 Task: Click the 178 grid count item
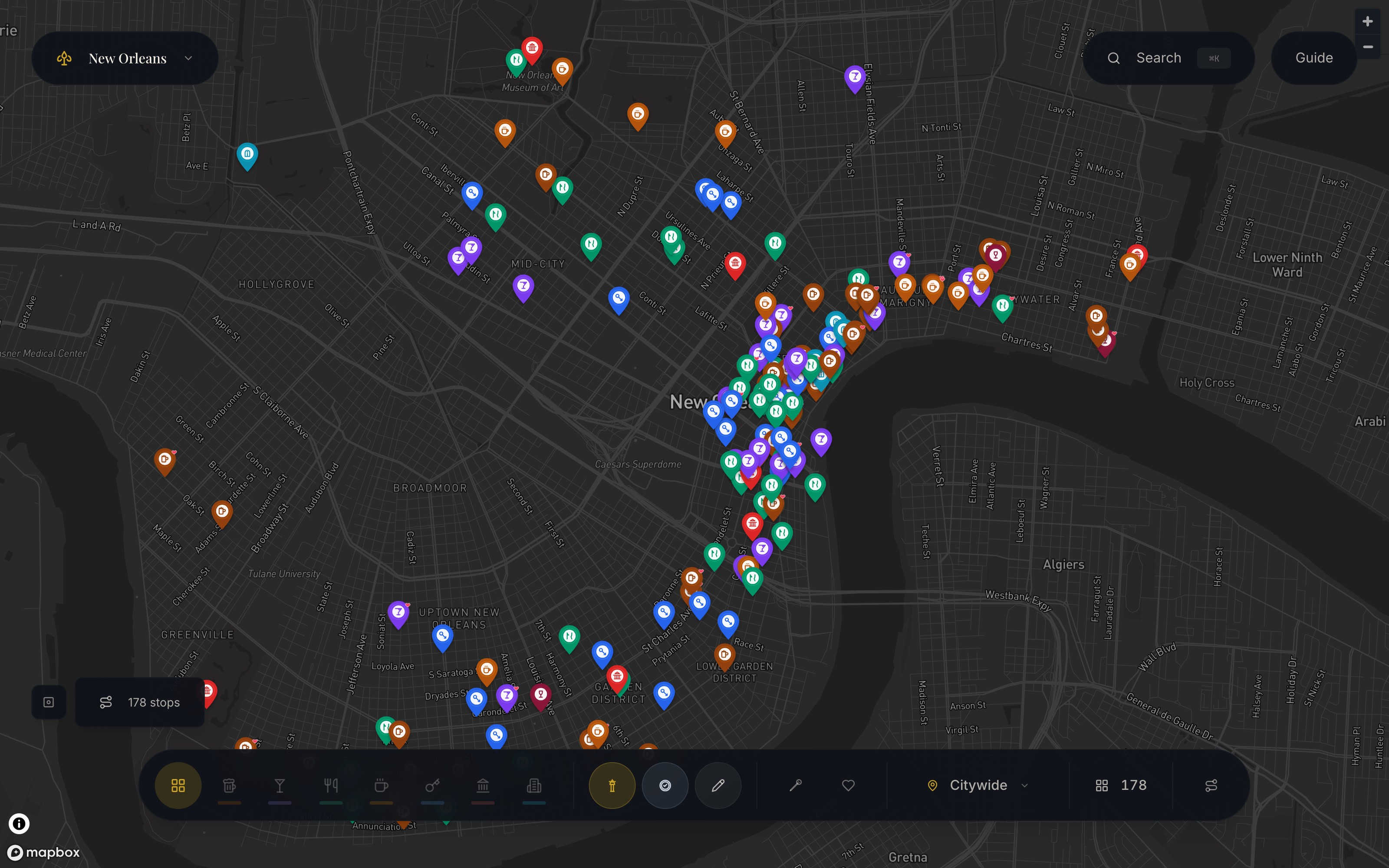coord(1121,786)
